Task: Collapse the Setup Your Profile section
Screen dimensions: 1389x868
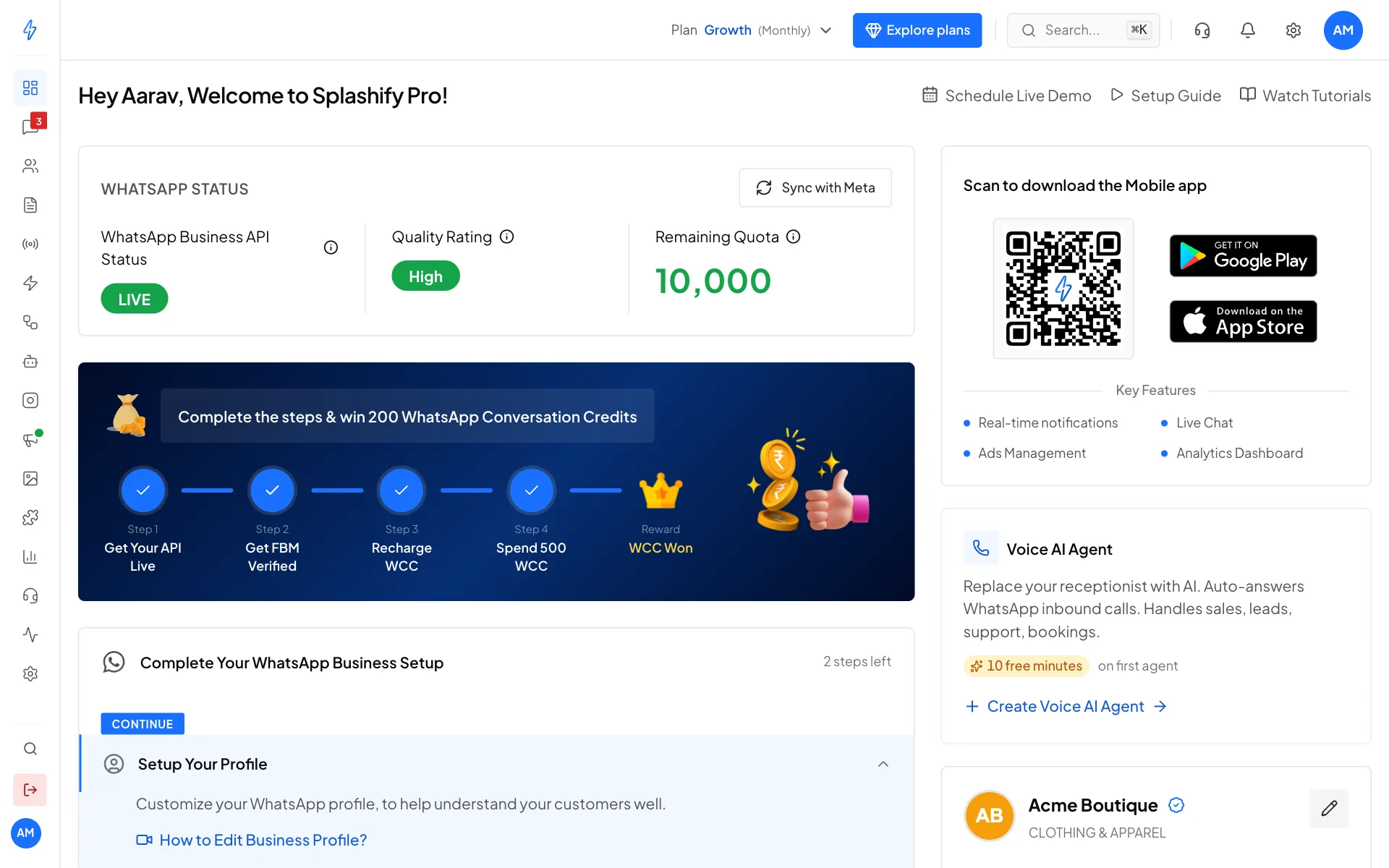Action: (x=883, y=764)
